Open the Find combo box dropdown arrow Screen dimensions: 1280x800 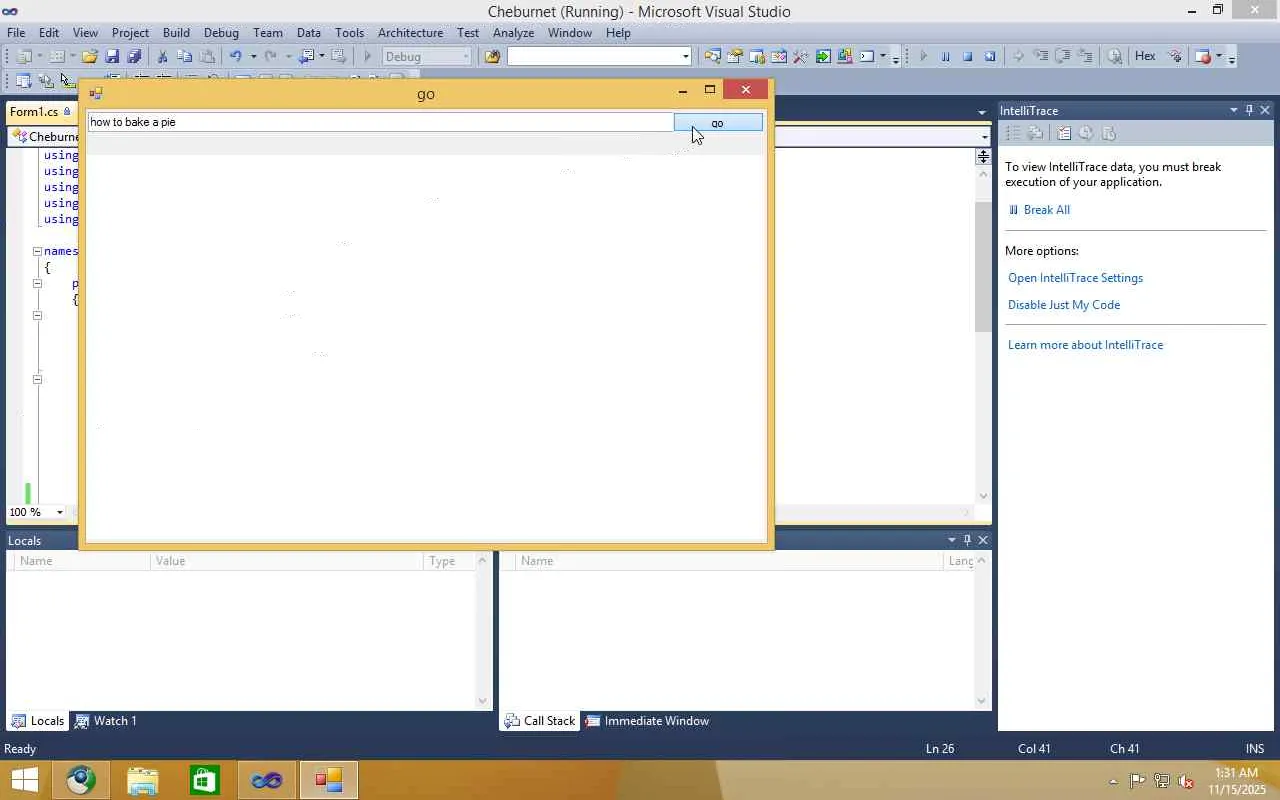[685, 57]
